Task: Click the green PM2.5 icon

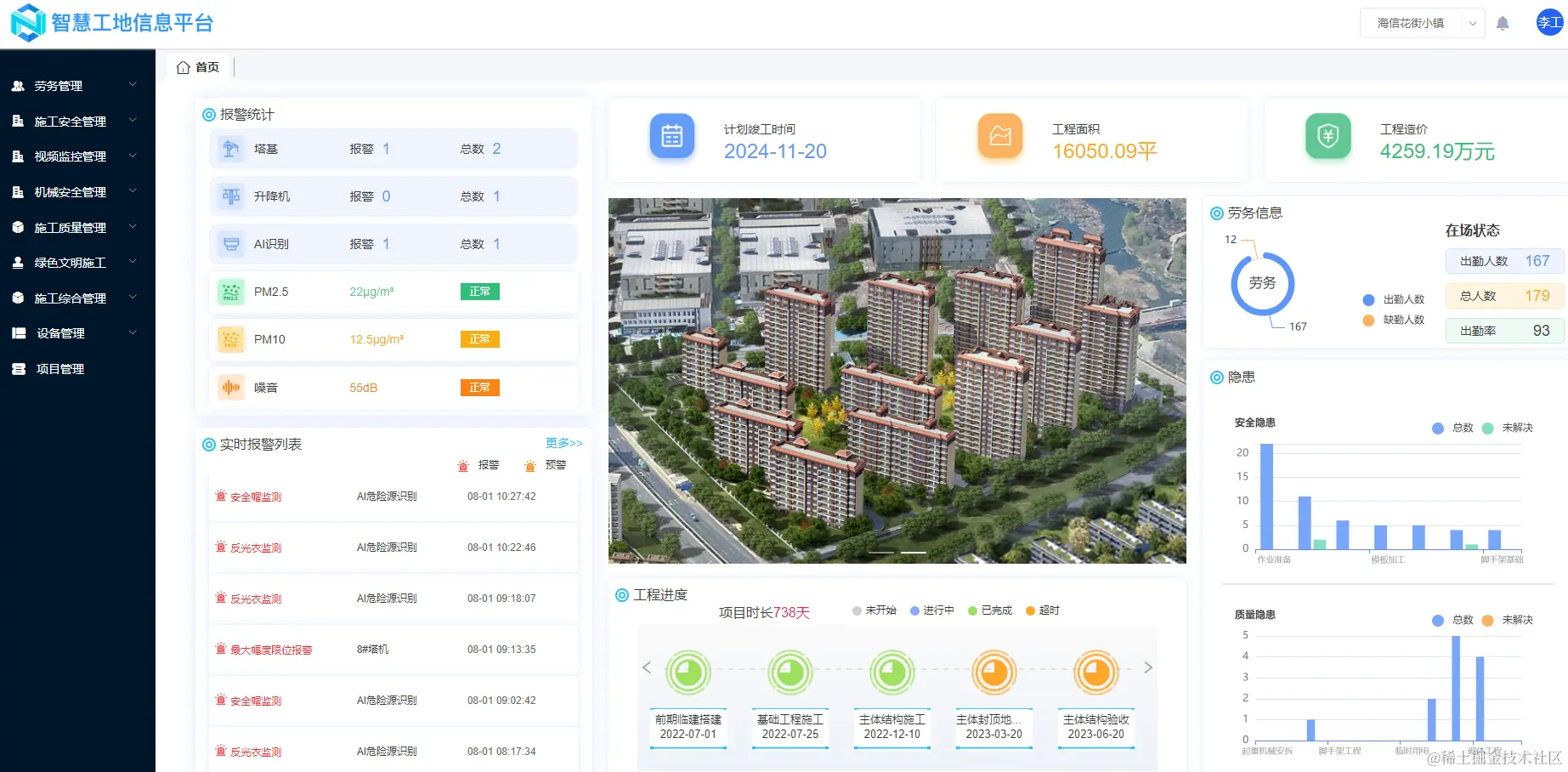Action: pos(230,292)
